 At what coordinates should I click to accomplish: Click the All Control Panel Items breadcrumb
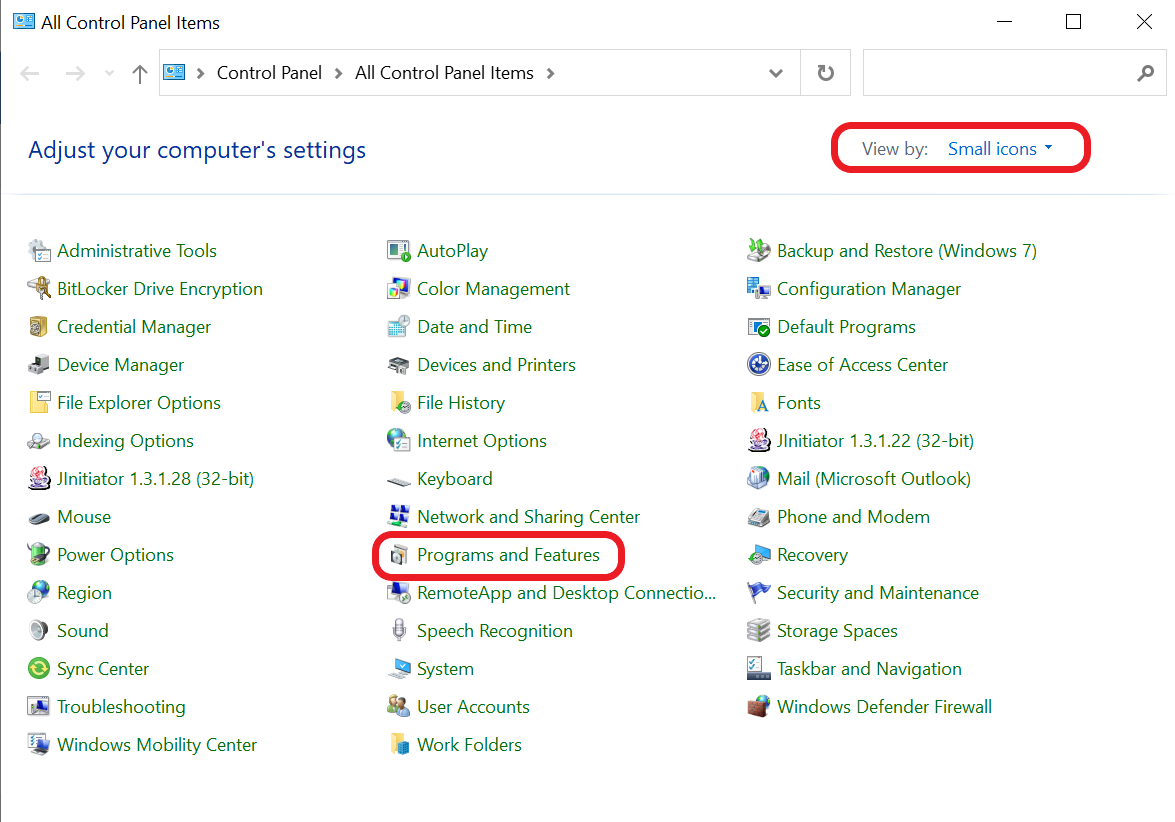pos(443,72)
